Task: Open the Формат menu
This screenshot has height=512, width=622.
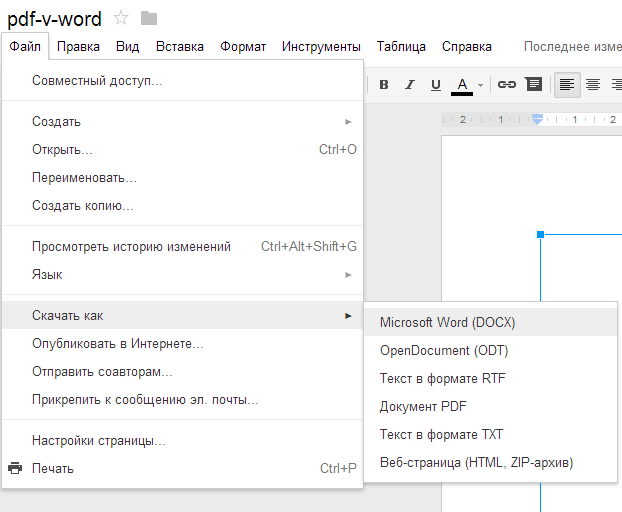Action: (x=243, y=46)
